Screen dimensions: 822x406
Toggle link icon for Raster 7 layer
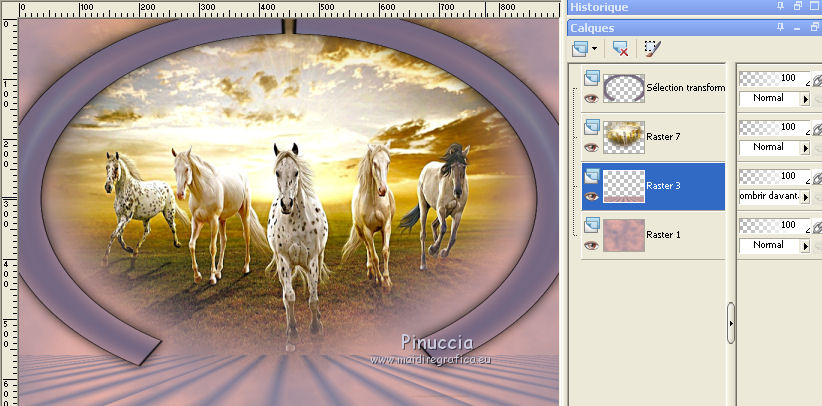(817, 128)
